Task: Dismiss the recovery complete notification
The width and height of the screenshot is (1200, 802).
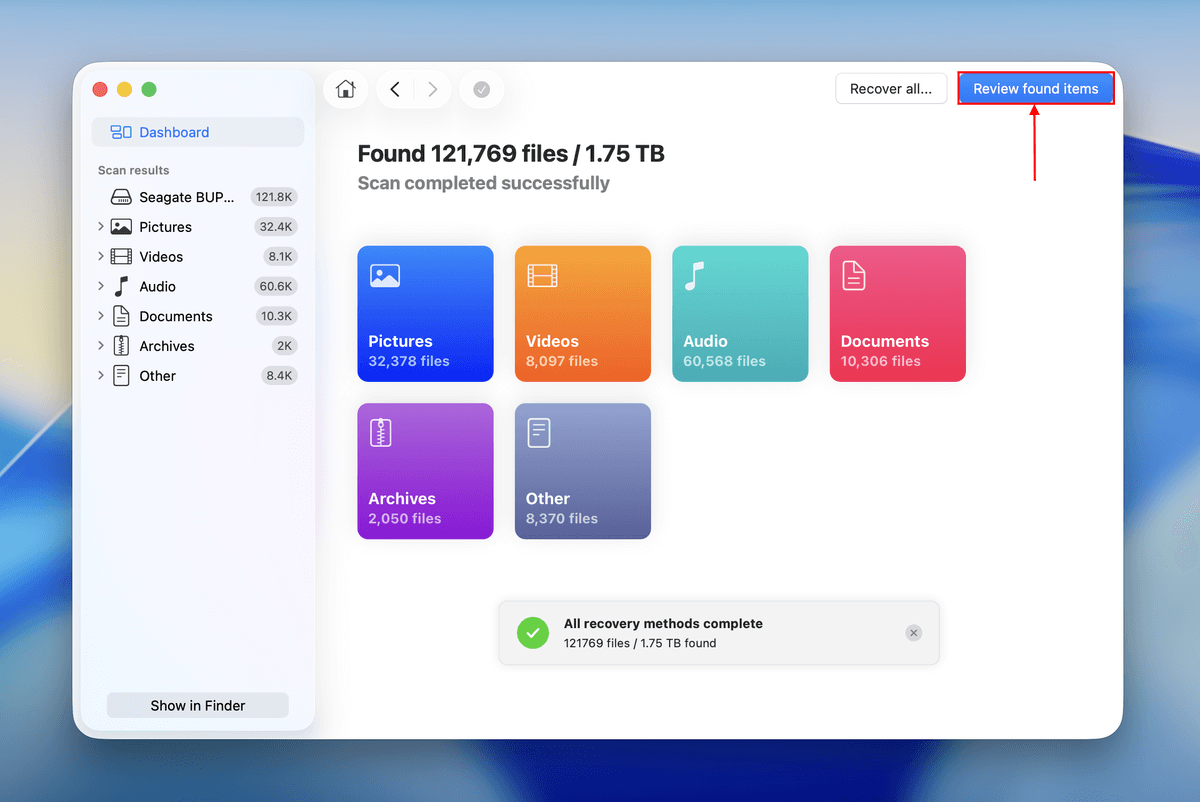Action: (x=913, y=633)
